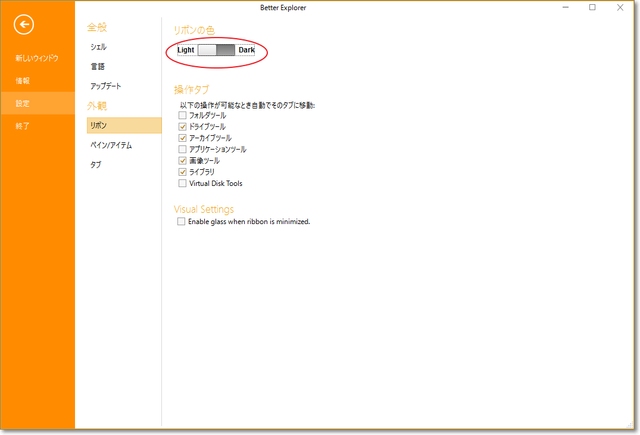Open the ペイン/アイテム settings category
Screen dimensions: 640x435
(x=112, y=145)
